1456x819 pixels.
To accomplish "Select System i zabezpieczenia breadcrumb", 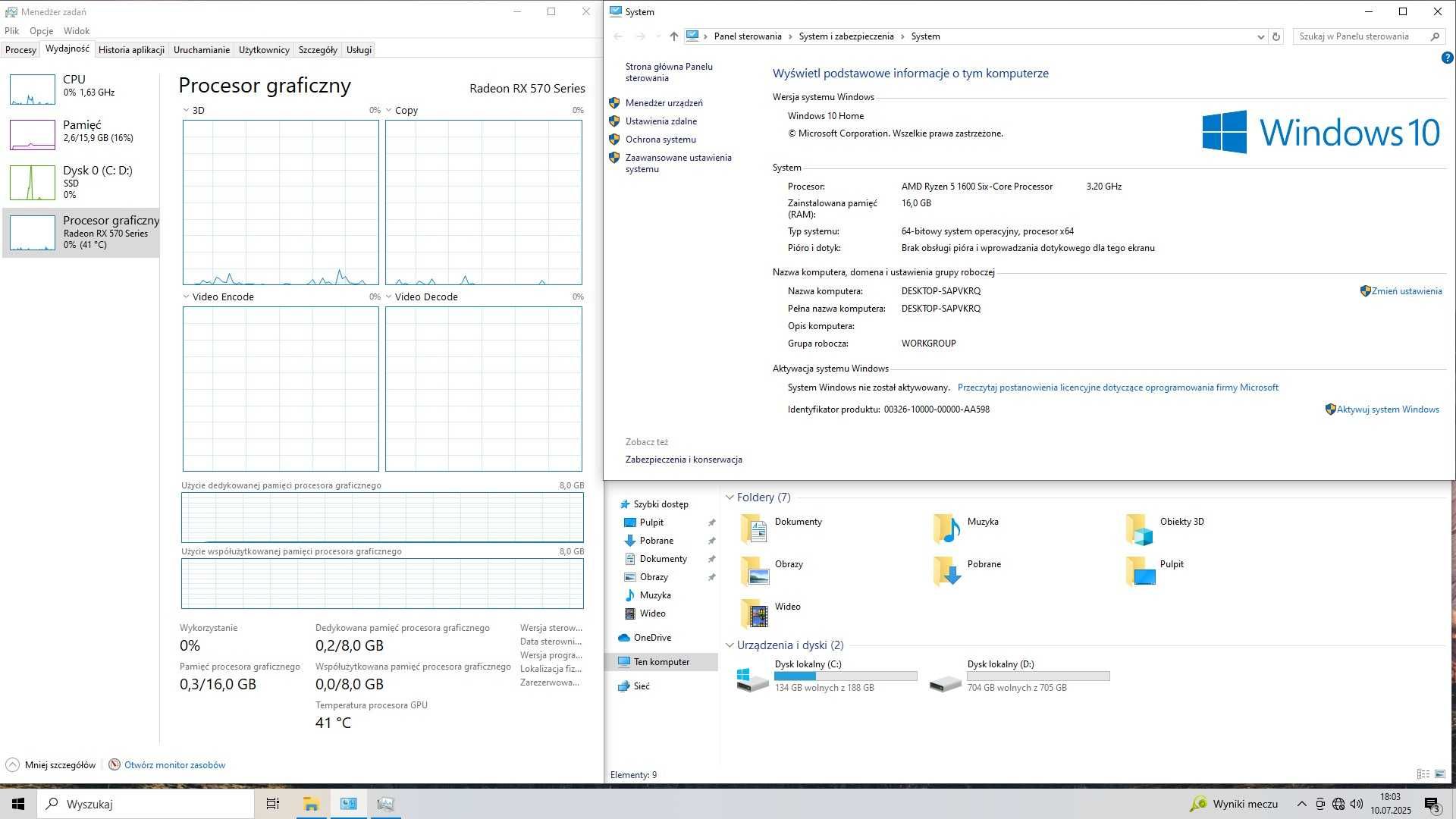I will tap(846, 36).
